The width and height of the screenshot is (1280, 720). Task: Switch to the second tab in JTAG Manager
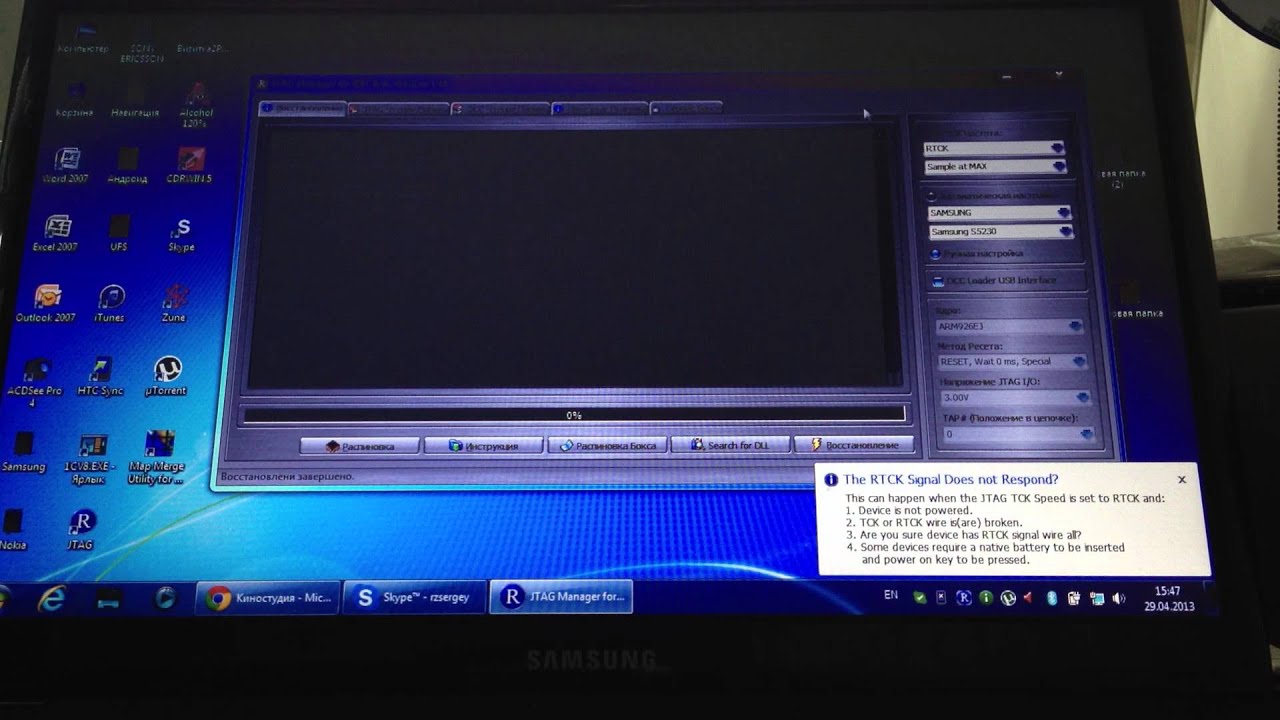tap(400, 108)
